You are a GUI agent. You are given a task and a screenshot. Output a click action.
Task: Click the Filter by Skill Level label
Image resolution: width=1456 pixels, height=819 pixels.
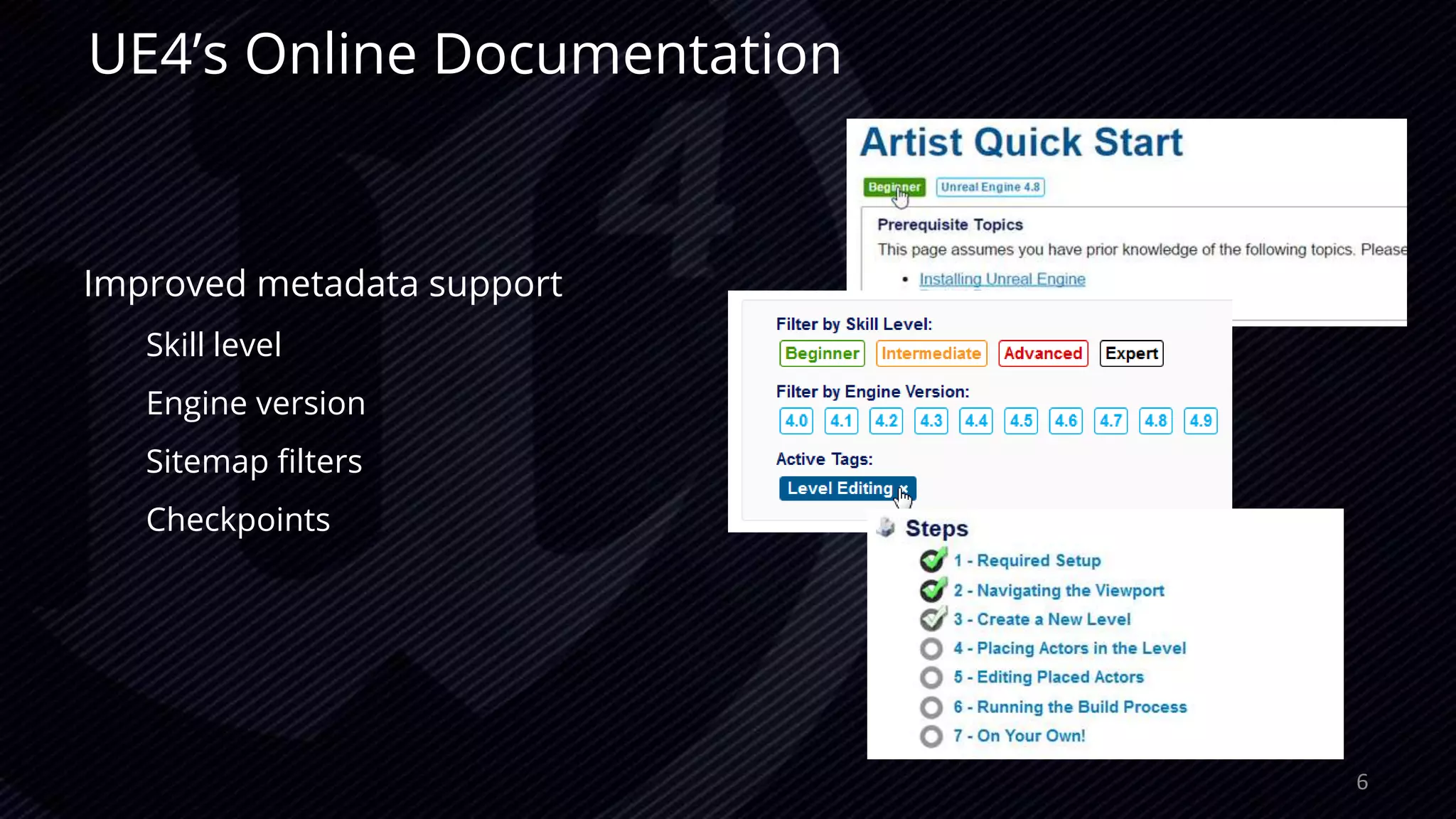pos(854,324)
